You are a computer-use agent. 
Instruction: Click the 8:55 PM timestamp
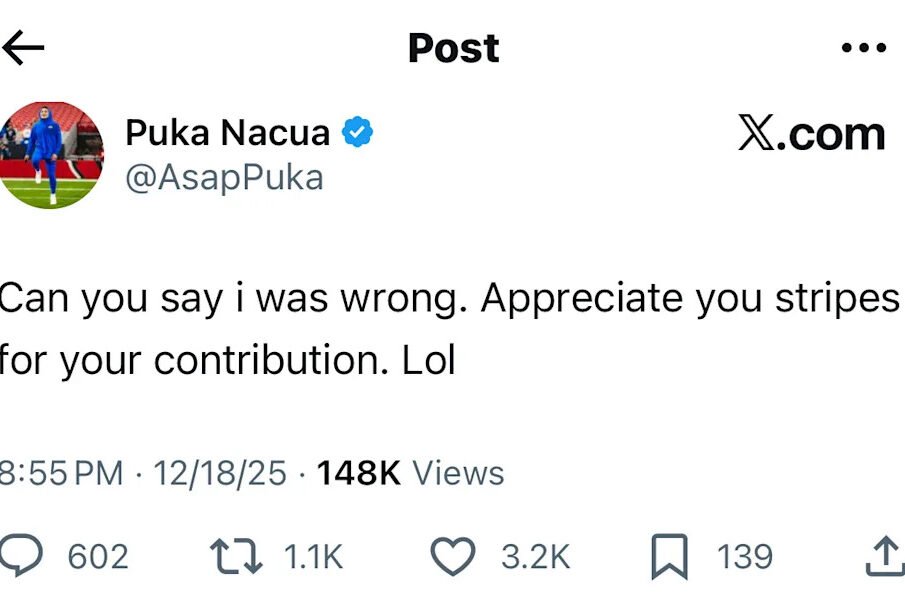tap(62, 473)
